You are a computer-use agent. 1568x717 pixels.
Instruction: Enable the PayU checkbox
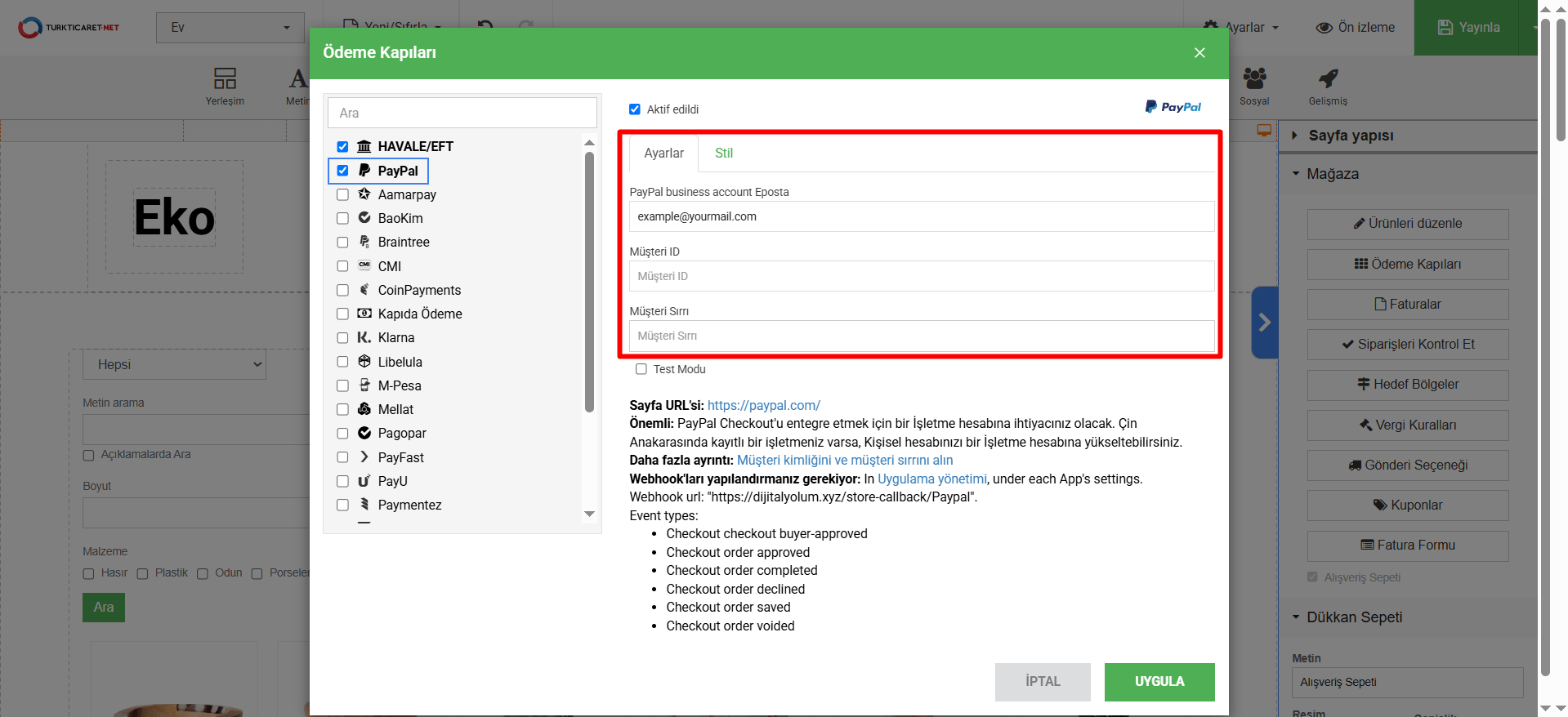[342, 481]
